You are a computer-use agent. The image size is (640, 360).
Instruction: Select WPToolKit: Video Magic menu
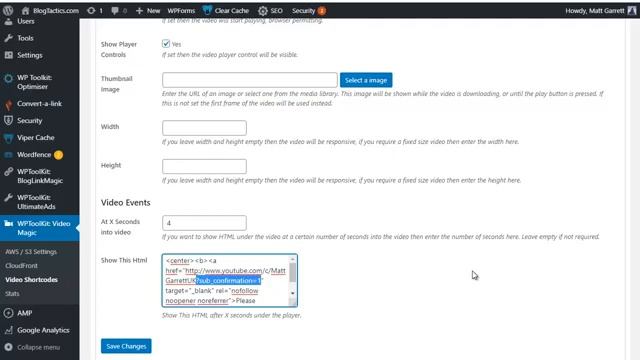point(40,228)
